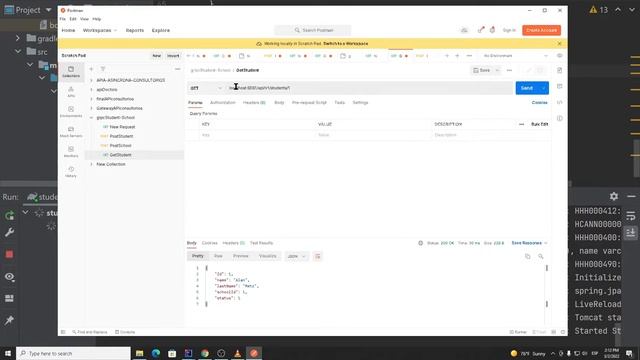Screen dimensions: 640x360
Task: Click the Cookies link beside request tabs
Action: (x=539, y=102)
